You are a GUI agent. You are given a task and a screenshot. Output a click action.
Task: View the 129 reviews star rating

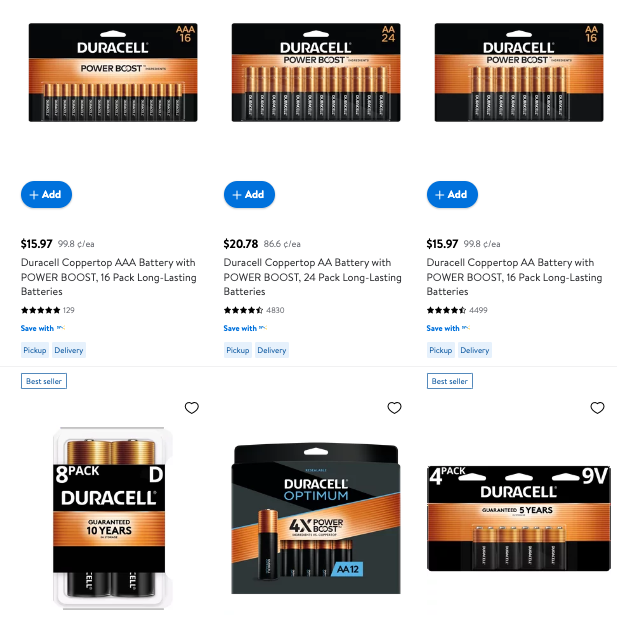pos(47,310)
